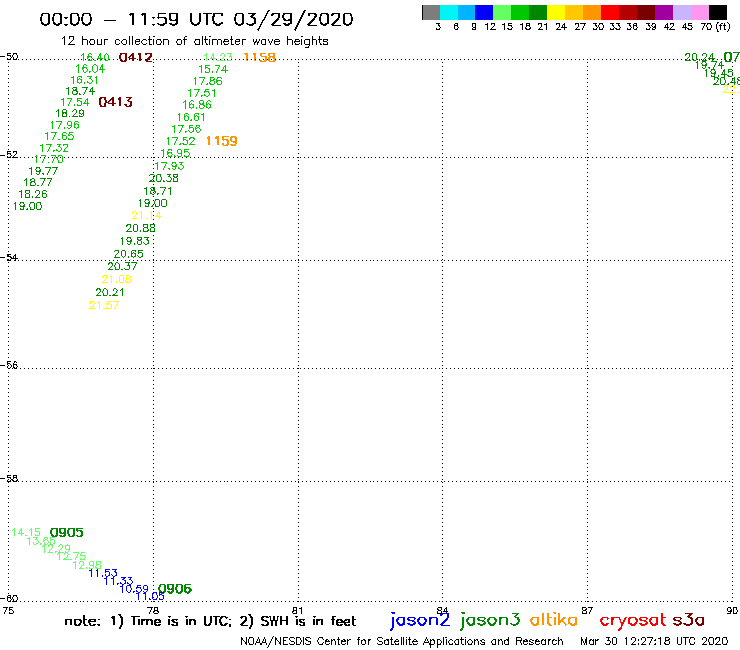Click the 18.74 wave height reading
This screenshot has height=650, width=740.
(80, 91)
